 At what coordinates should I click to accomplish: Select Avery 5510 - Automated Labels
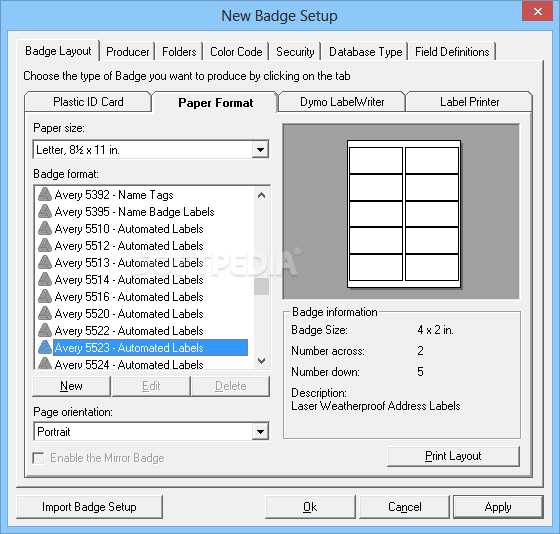click(x=129, y=229)
